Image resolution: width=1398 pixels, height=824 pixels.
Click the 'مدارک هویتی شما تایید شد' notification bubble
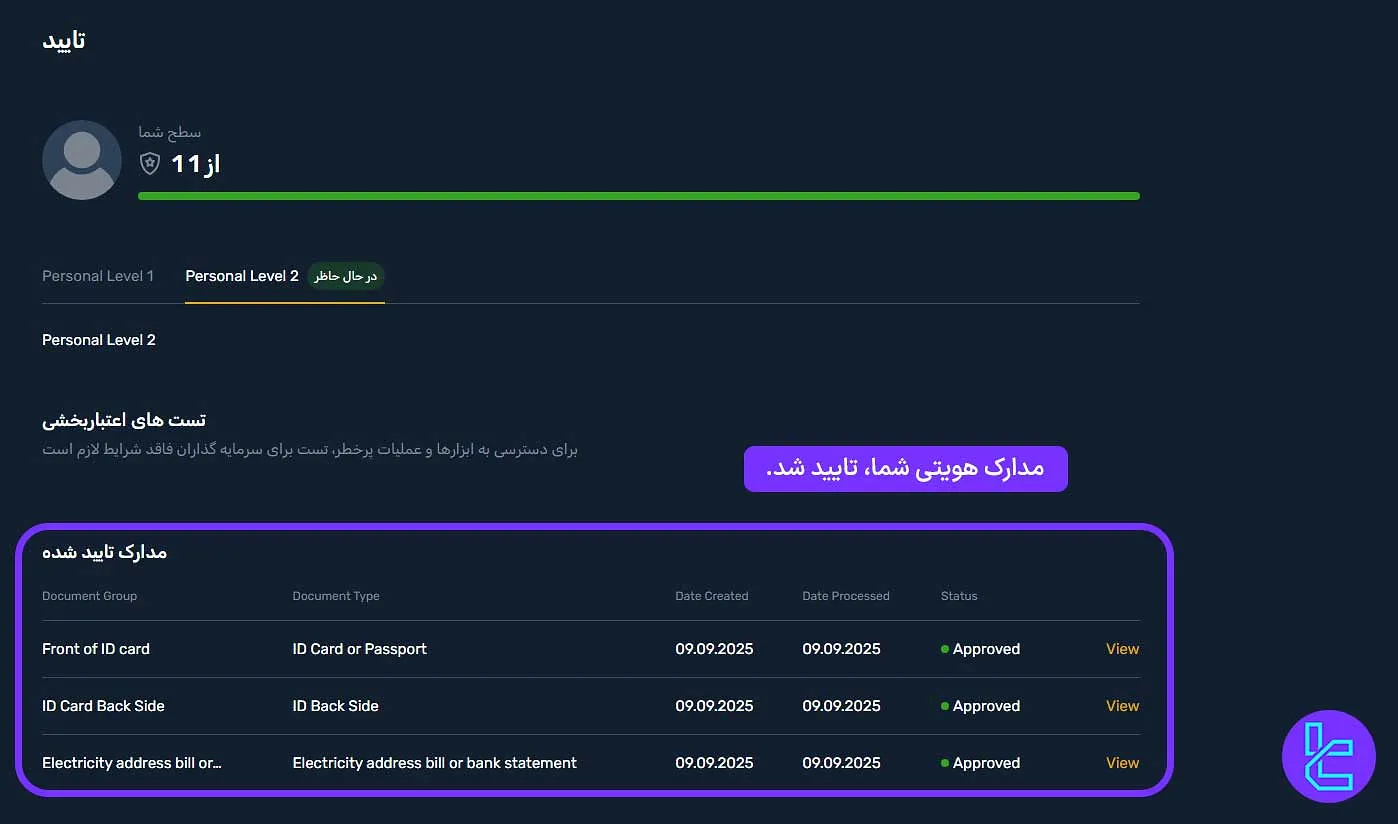click(905, 468)
